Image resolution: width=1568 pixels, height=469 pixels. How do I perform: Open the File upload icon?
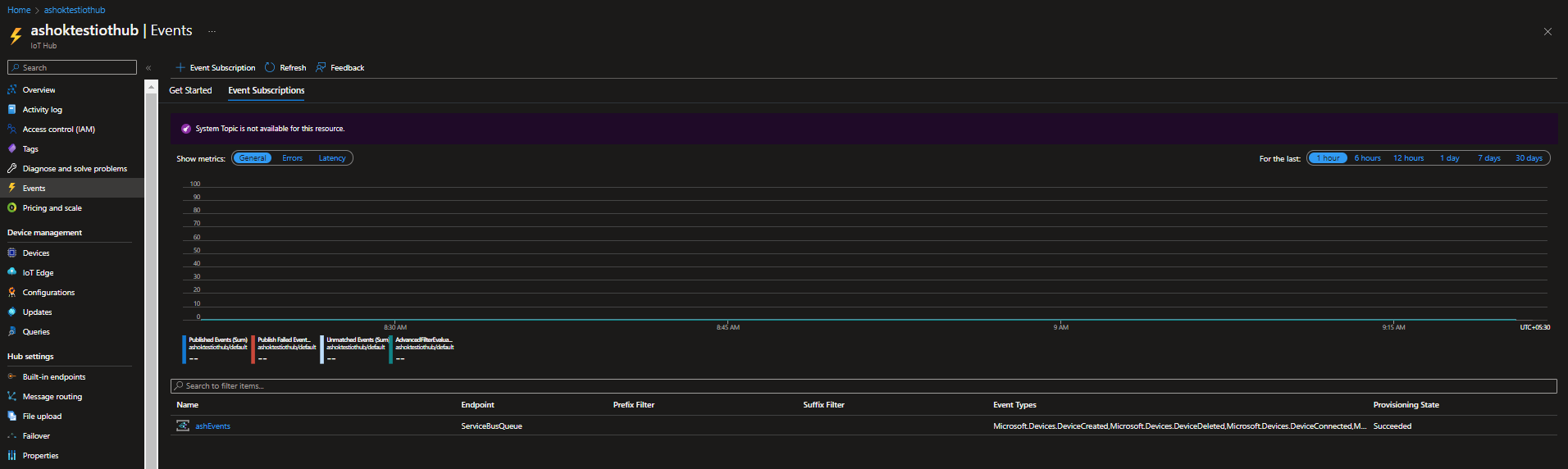[11, 416]
